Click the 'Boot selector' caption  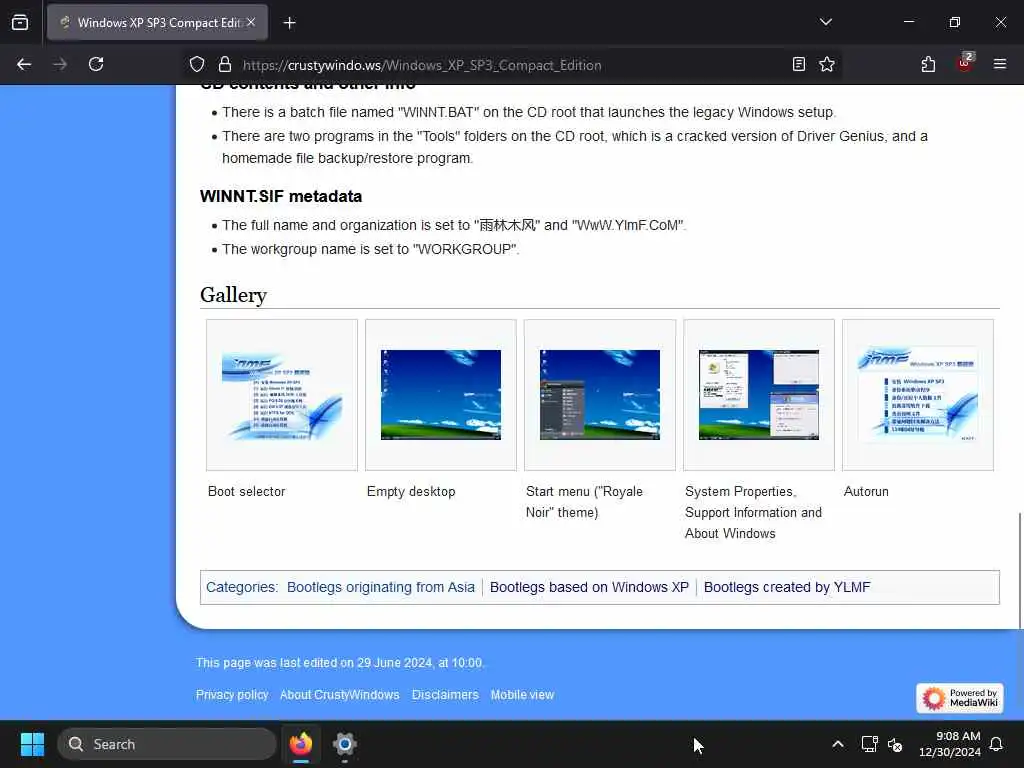(247, 492)
